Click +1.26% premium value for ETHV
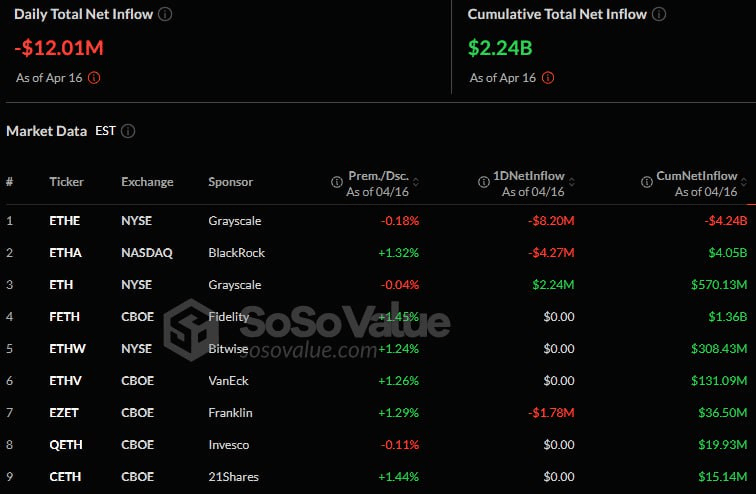Viewport: 756px width, 494px height. tap(398, 381)
